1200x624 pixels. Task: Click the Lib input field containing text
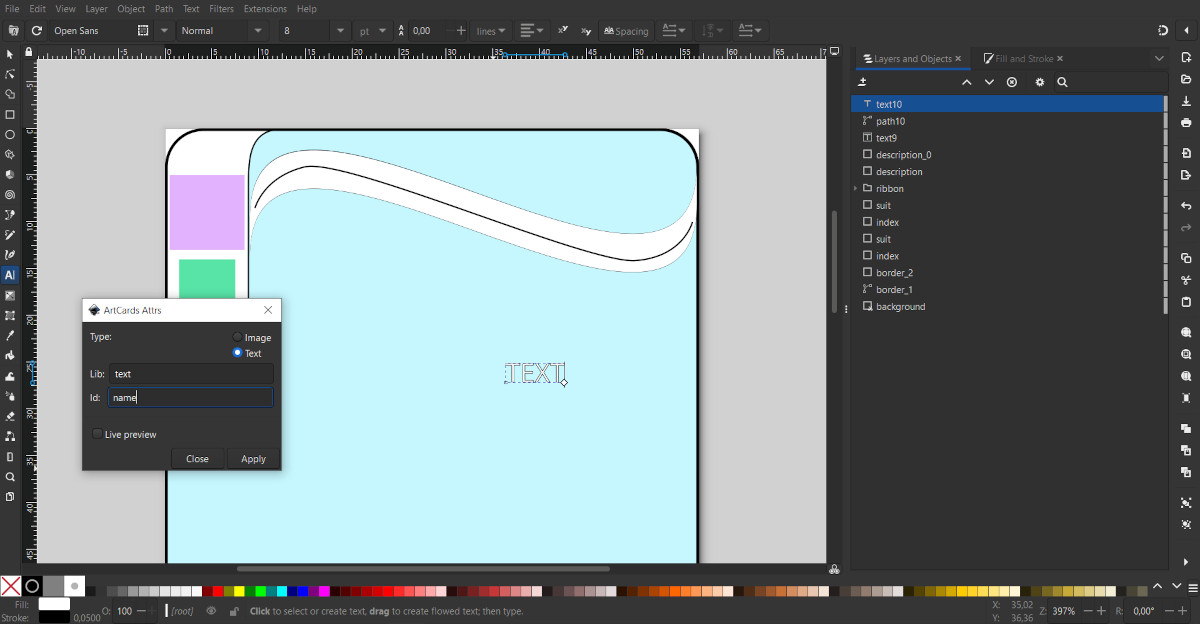190,374
